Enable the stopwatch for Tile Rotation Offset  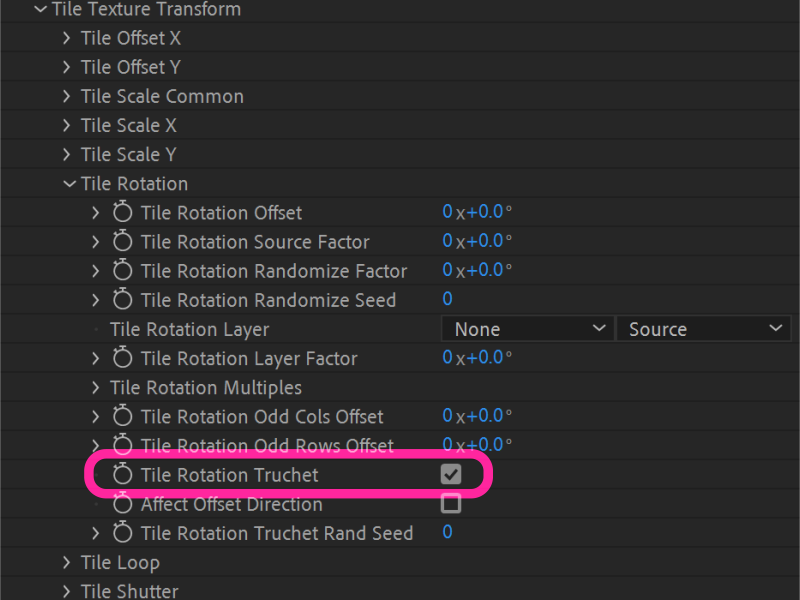(122, 212)
